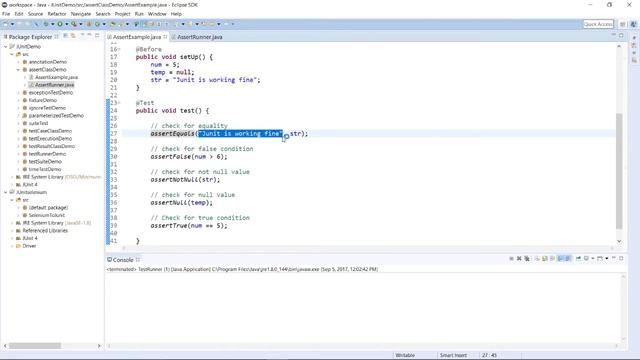Toggle Pin Console button
Screen dimensions: 640x360
point(578,258)
